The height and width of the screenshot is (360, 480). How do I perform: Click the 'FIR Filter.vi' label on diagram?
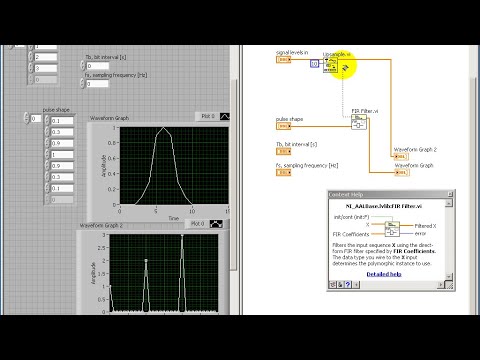[x=365, y=111]
